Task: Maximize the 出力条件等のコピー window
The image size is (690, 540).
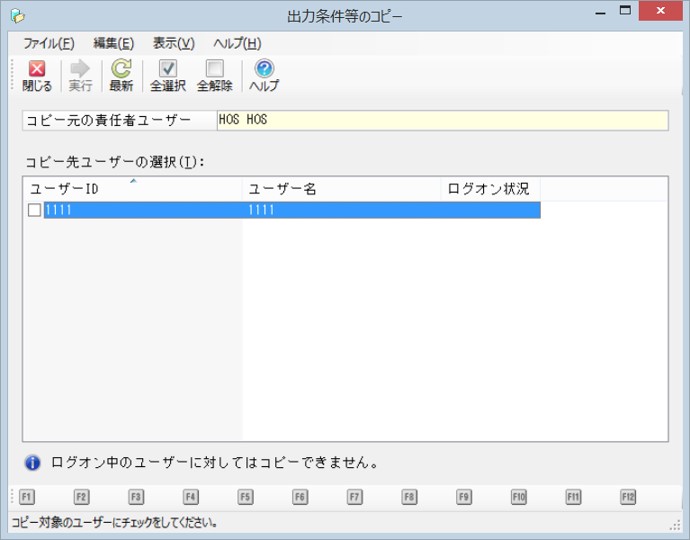Action: pyautogui.click(x=625, y=11)
